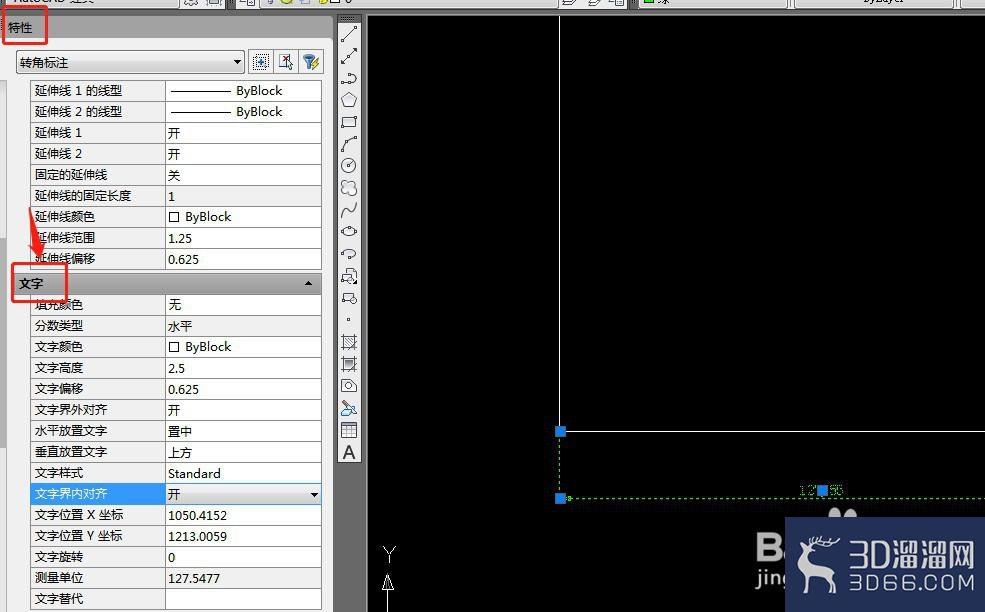Viewport: 985px width, 612px height.
Task: Click the 文字界外对齐 开 value
Action: click(243, 410)
